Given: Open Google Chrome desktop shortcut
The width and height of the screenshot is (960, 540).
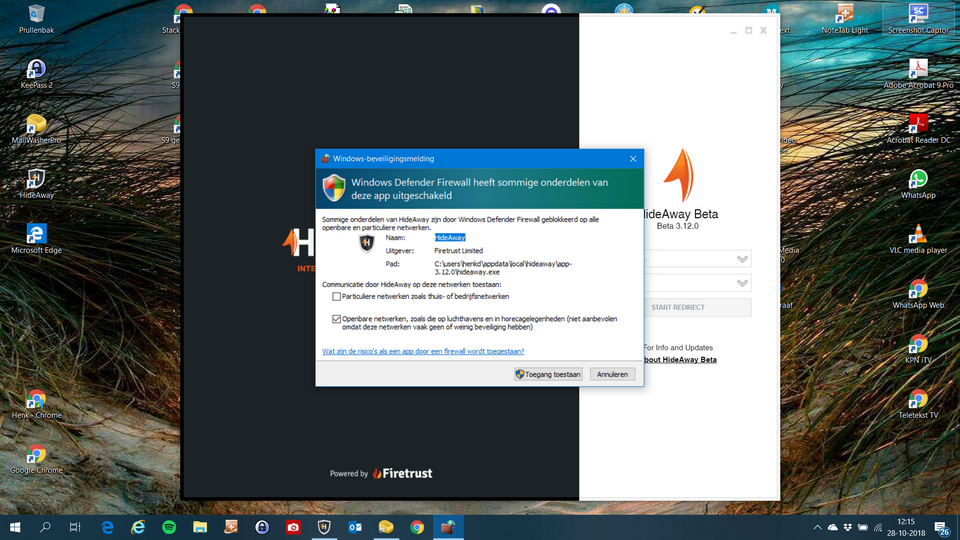Looking at the screenshot, I should click(x=36, y=459).
